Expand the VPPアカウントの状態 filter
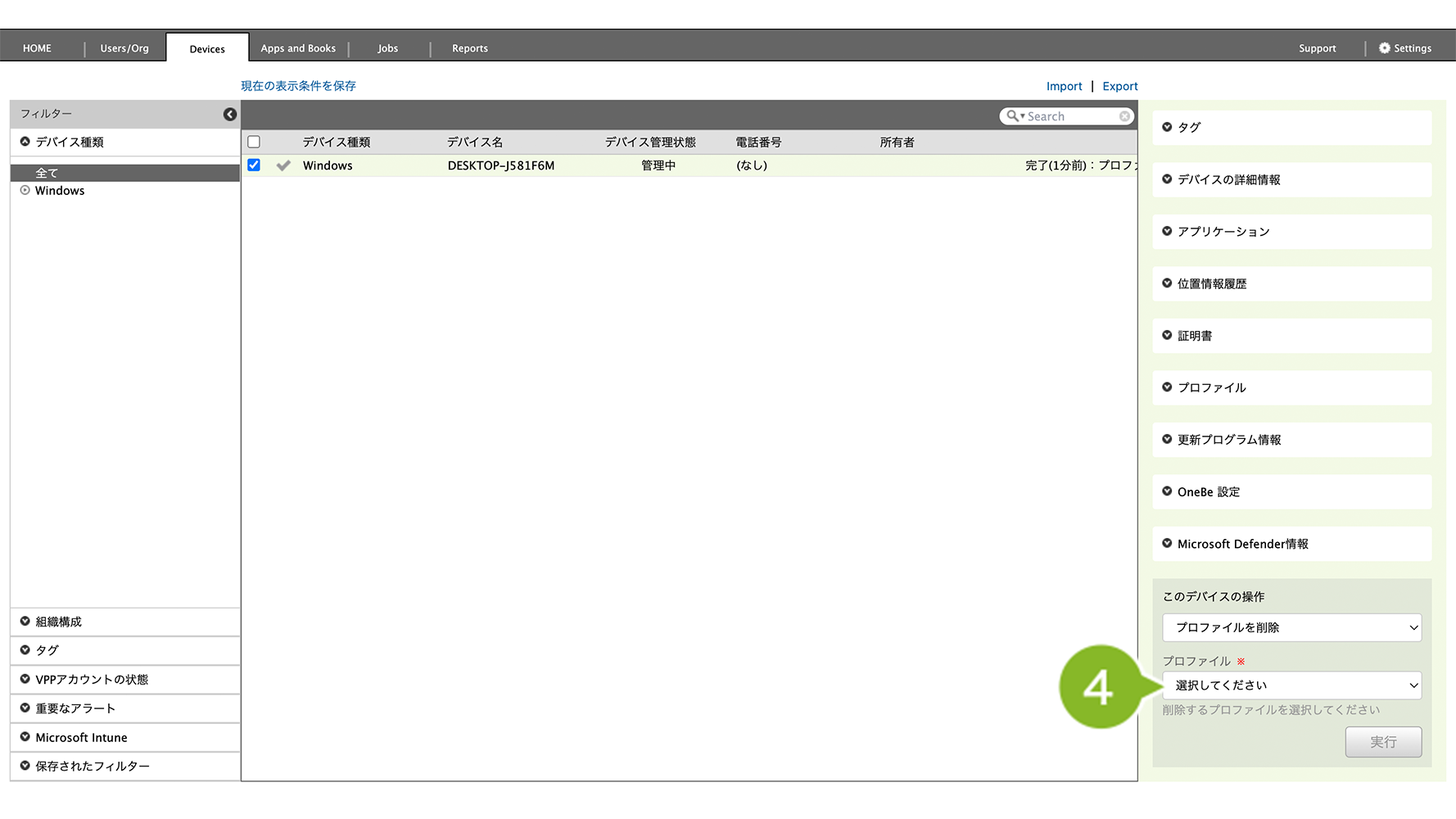The width and height of the screenshot is (1456, 819). [124, 680]
